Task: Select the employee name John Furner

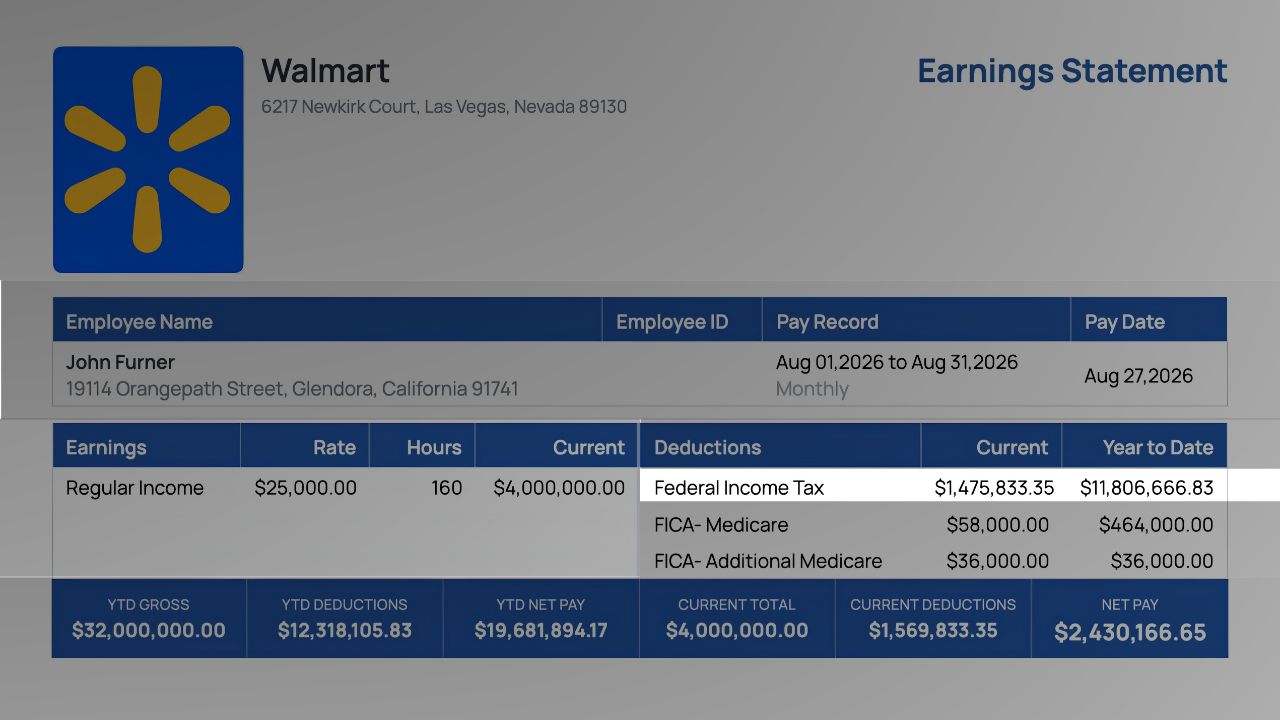Action: point(120,362)
